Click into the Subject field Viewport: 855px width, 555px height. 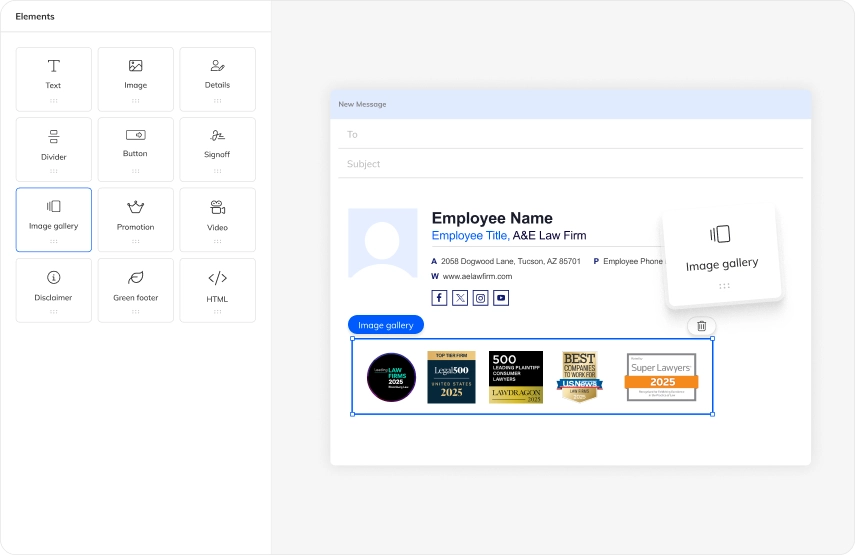tap(570, 164)
